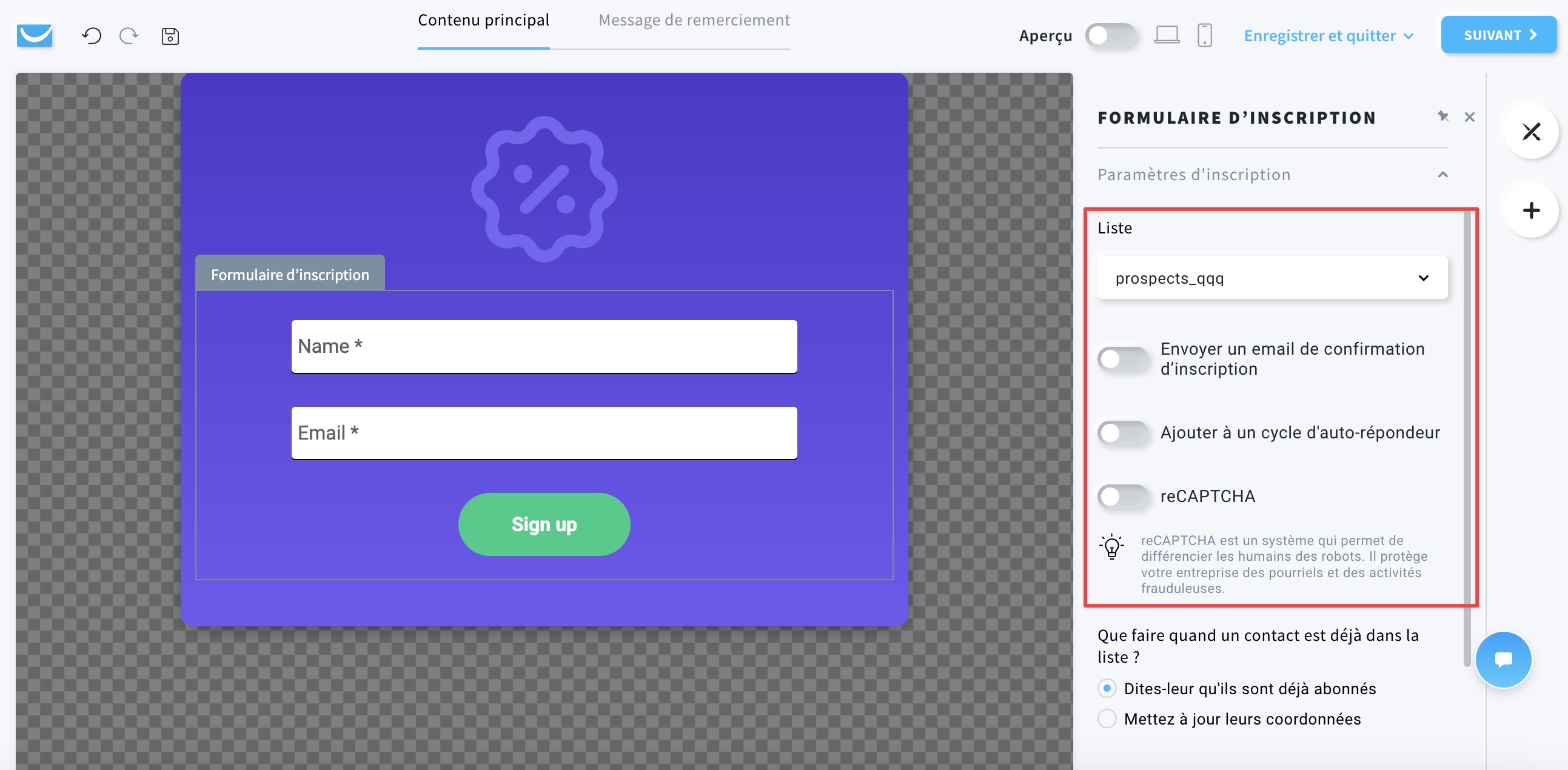This screenshot has width=1568, height=770.
Task: Switch to the Contenu principal tab
Action: click(x=483, y=20)
